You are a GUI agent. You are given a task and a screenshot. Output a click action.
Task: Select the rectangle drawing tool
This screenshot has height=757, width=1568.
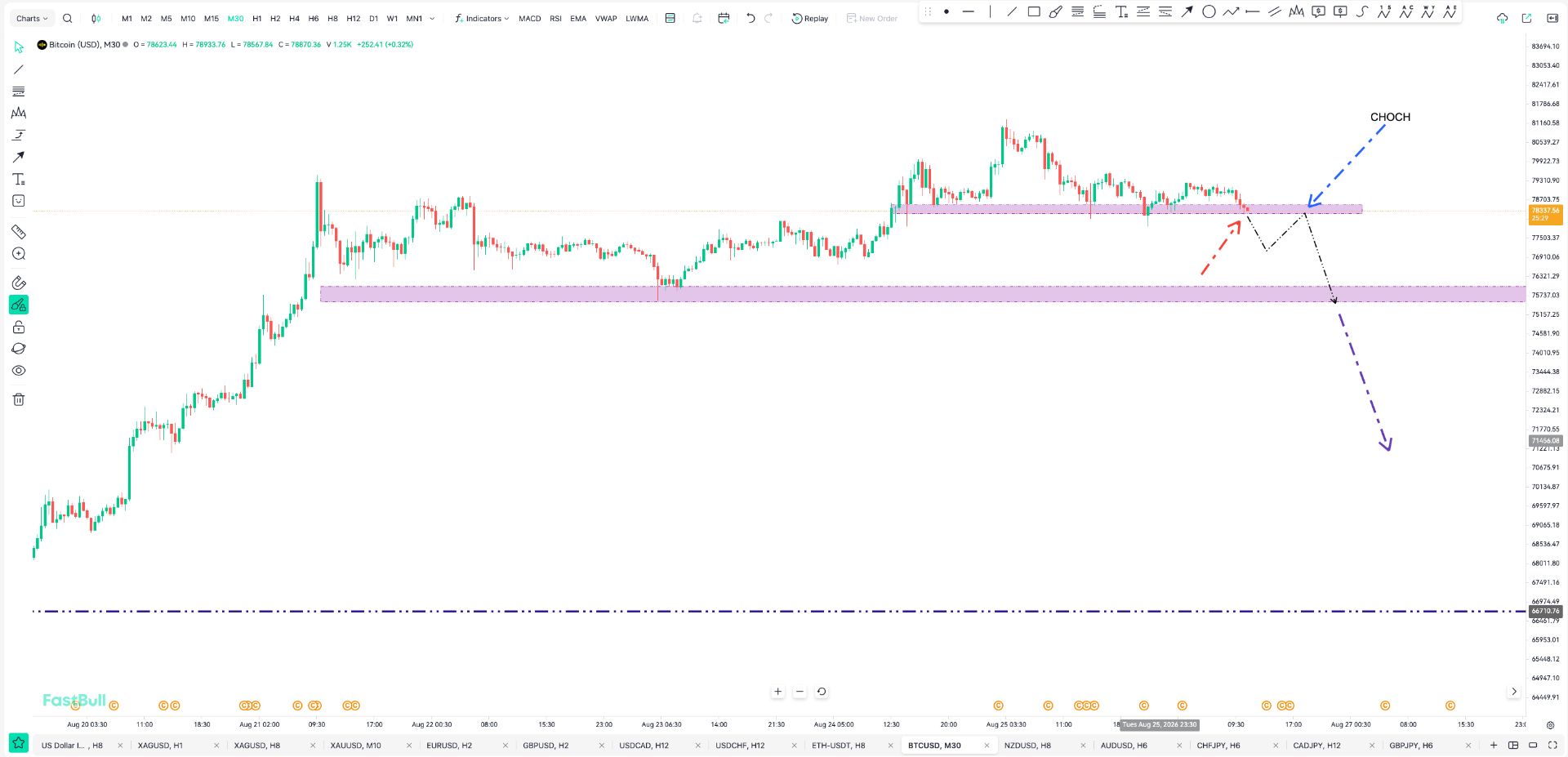[x=1034, y=11]
